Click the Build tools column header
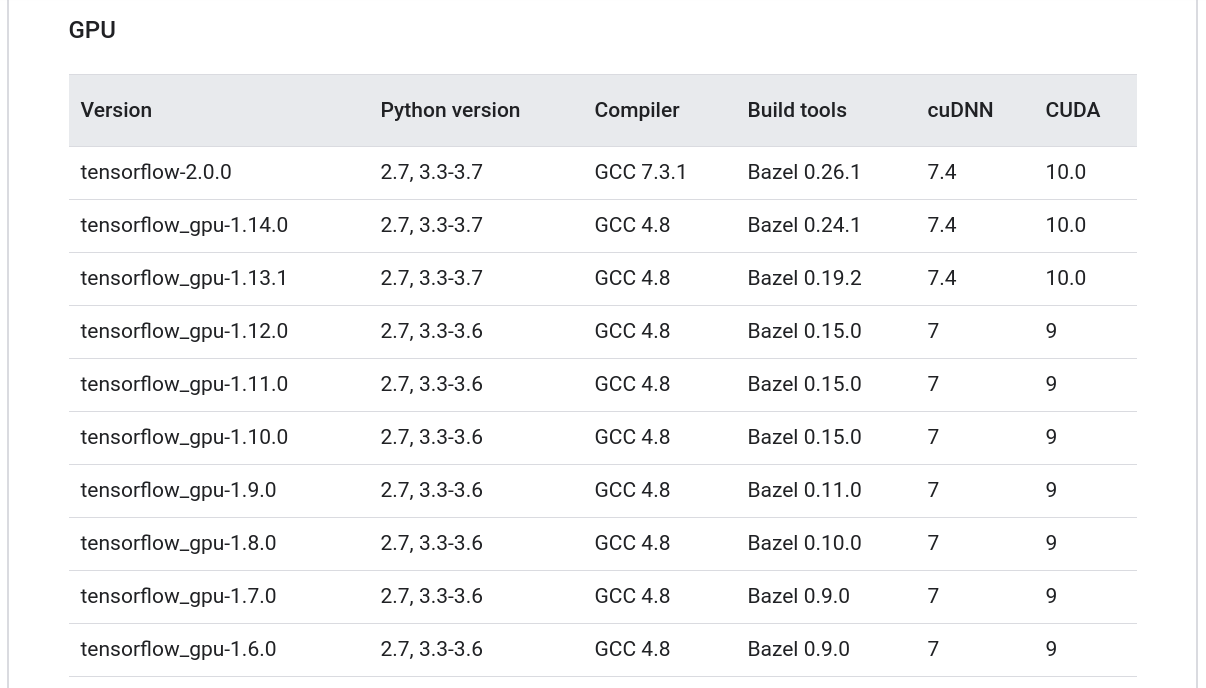Screen dimensions: 1206x688 pyautogui.click(x=797, y=110)
